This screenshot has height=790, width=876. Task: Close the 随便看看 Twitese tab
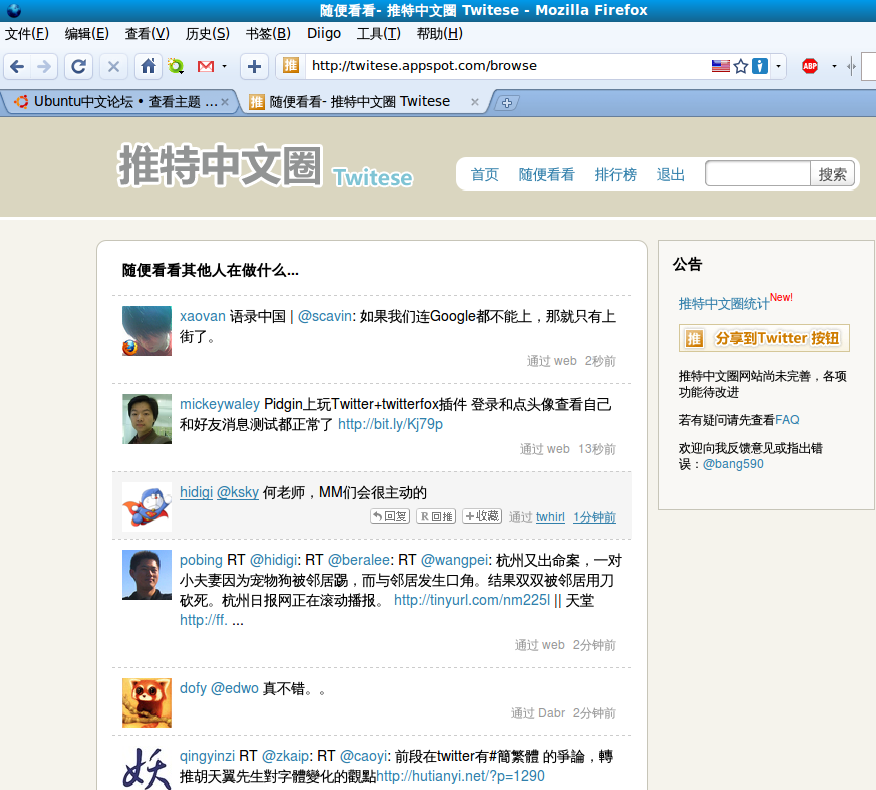pos(475,102)
